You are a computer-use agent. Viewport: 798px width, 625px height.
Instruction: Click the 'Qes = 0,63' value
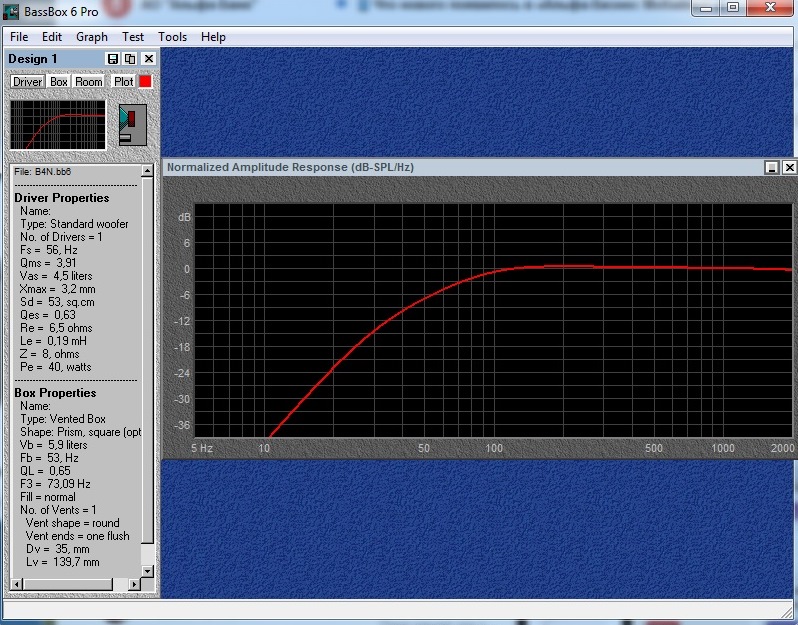(x=48, y=315)
